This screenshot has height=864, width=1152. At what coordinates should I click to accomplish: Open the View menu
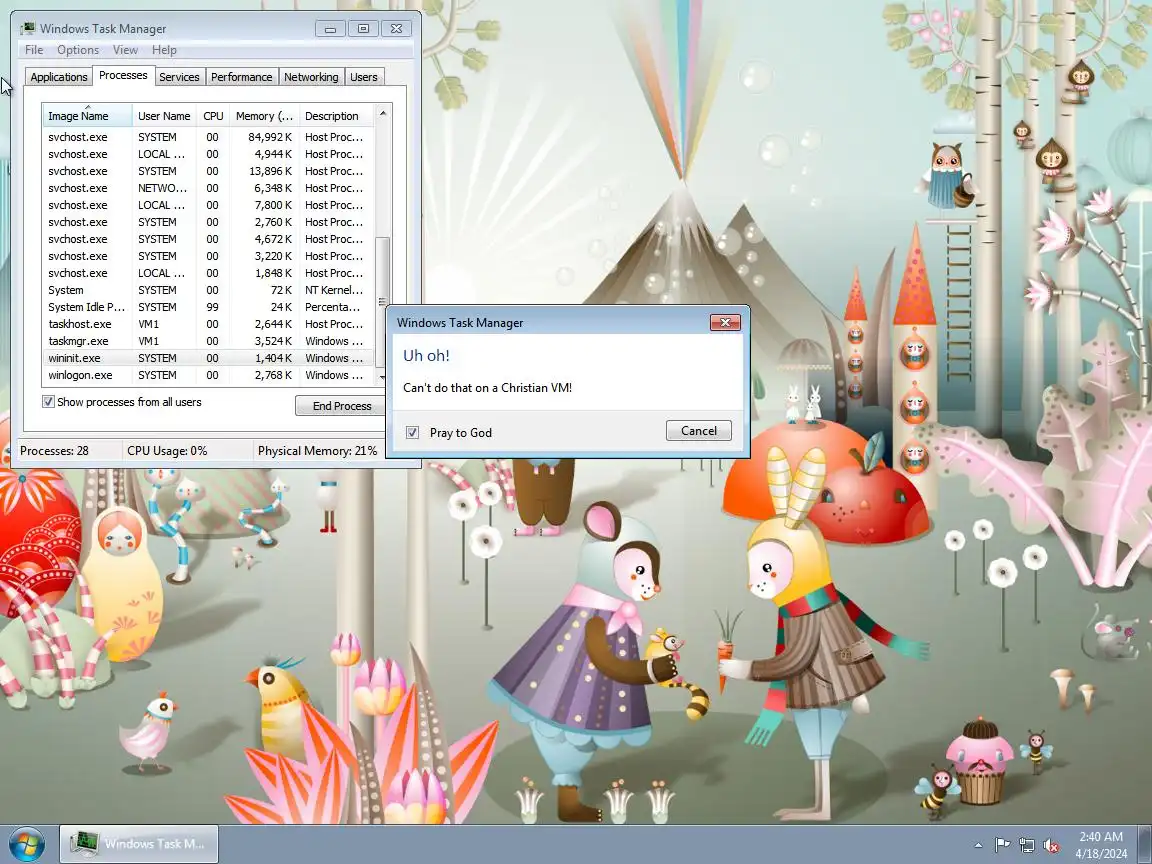click(x=125, y=50)
